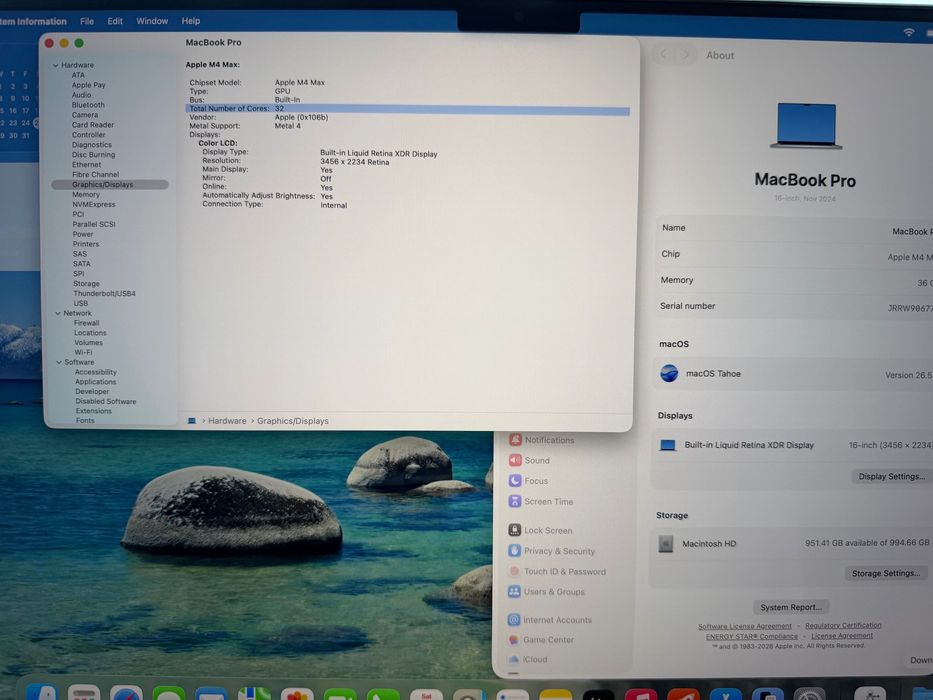
Task: Select the highlighted Total Number of Cores row
Action: 408,109
